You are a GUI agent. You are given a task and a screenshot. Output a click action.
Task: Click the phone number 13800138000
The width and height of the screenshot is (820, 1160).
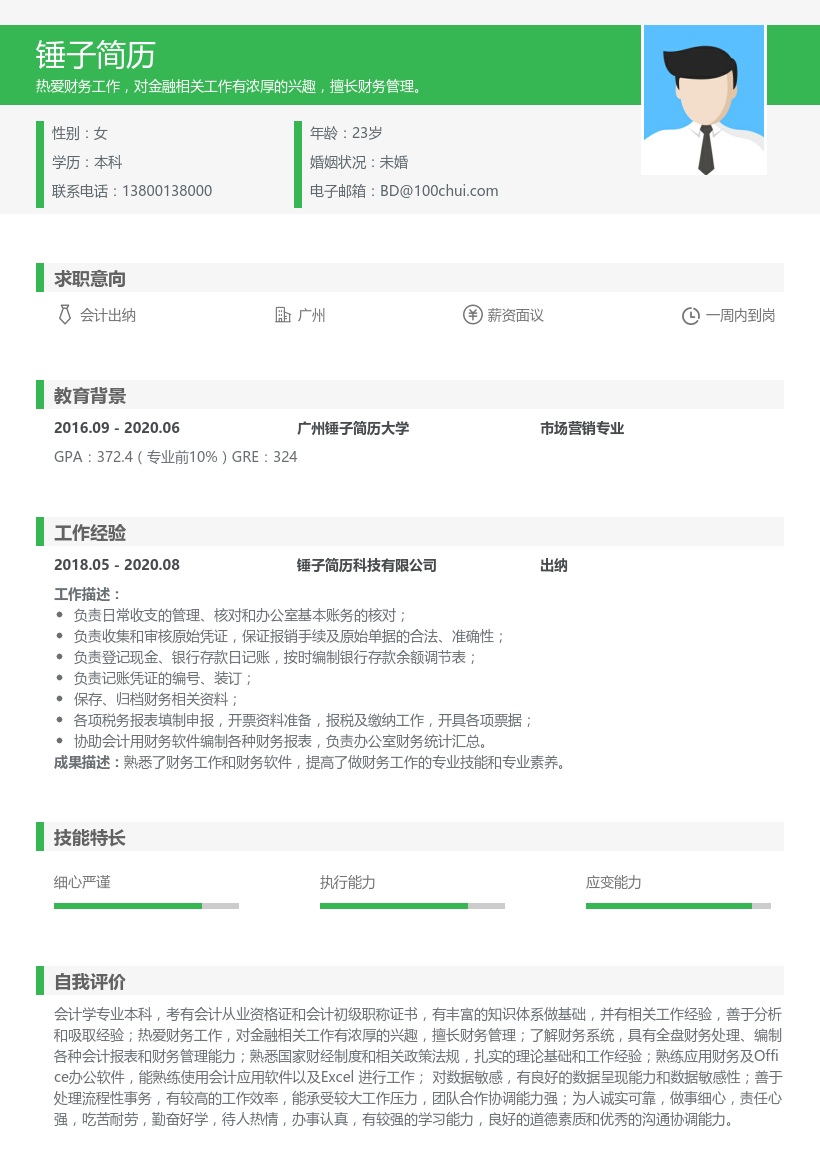point(167,190)
